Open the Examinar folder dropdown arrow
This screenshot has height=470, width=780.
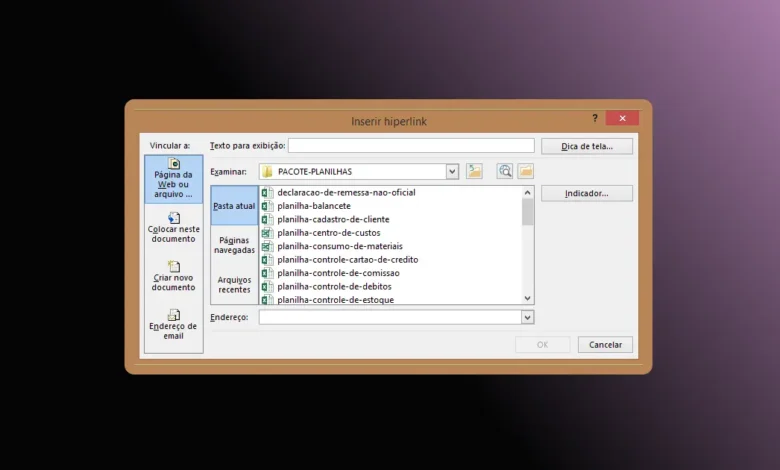click(x=452, y=172)
